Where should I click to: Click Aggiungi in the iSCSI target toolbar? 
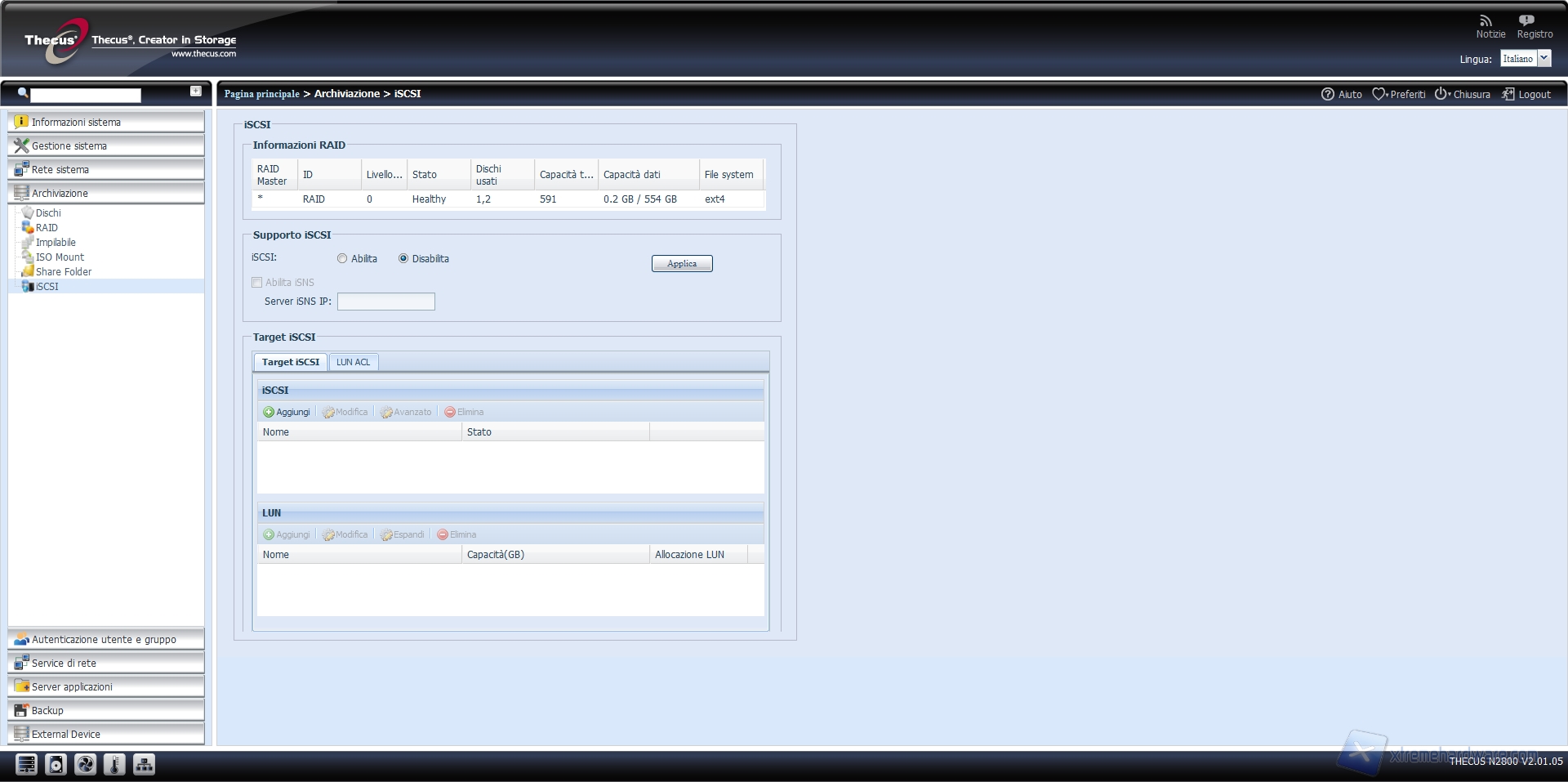pos(287,412)
